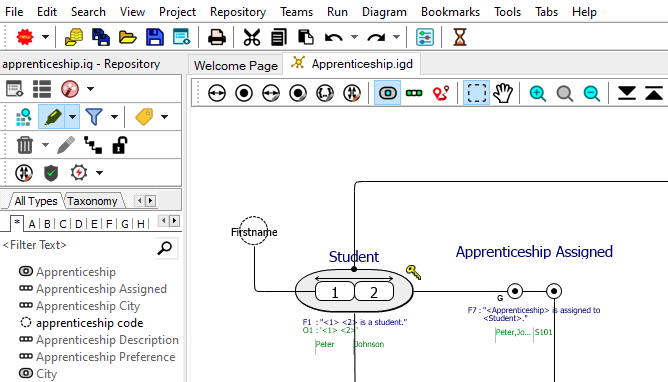This screenshot has width=668, height=382.
Task: Select the Taxonomy tab
Action: [92, 201]
